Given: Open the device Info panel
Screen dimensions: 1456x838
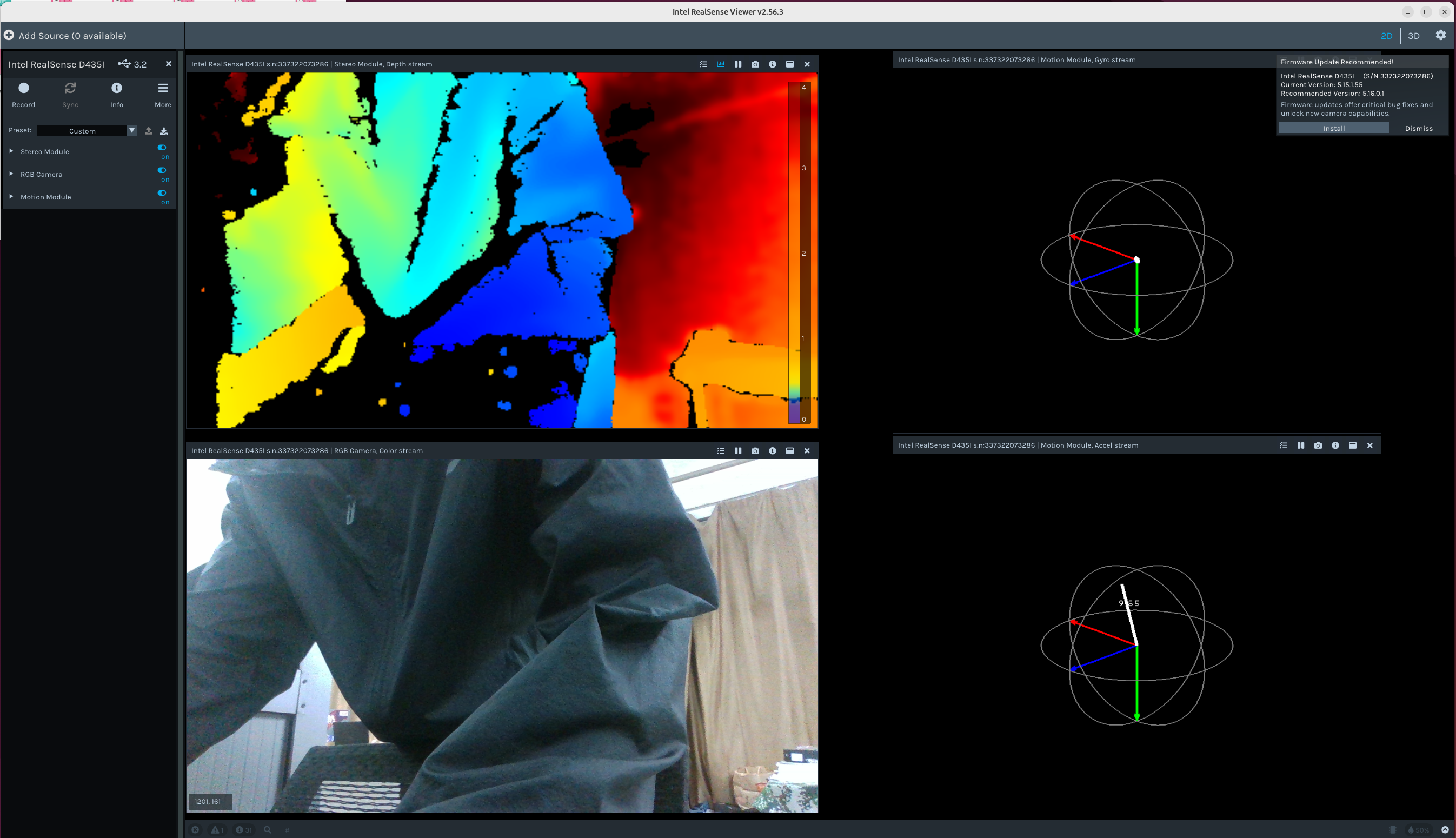Looking at the screenshot, I should [117, 95].
